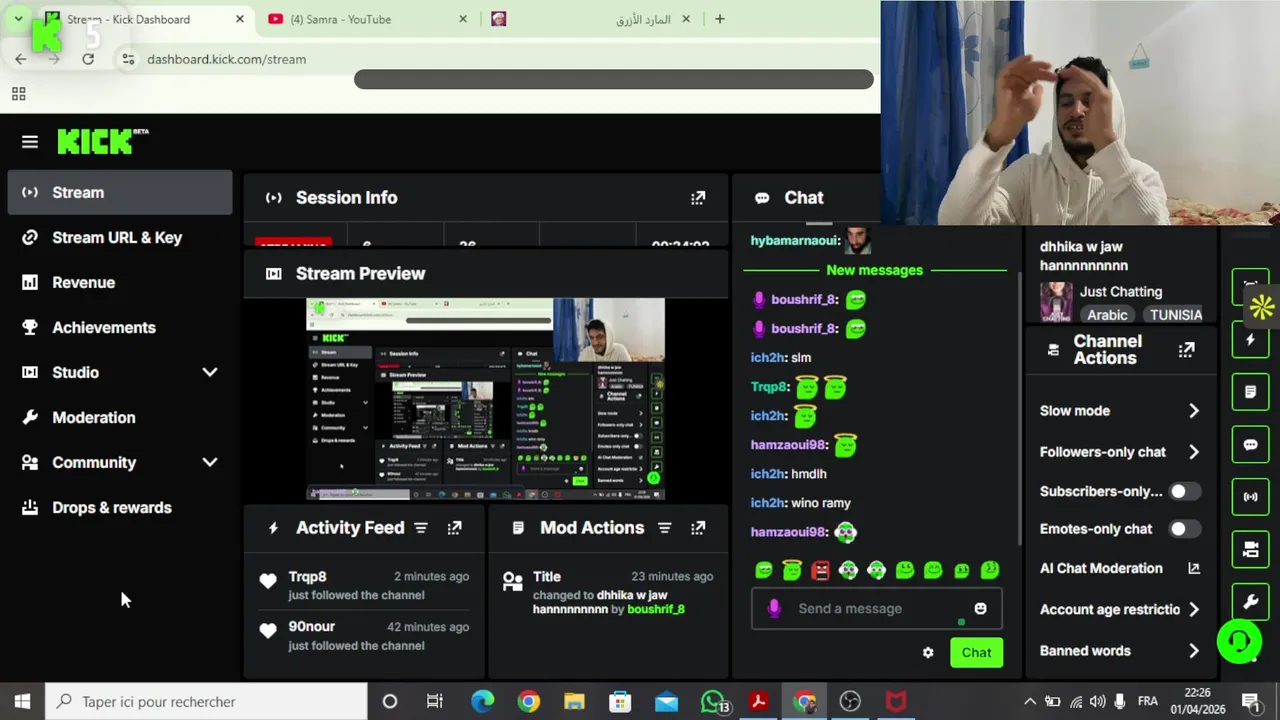Open boushrif_8 link in Mod Actions
The height and width of the screenshot is (720, 1280).
[x=656, y=609]
